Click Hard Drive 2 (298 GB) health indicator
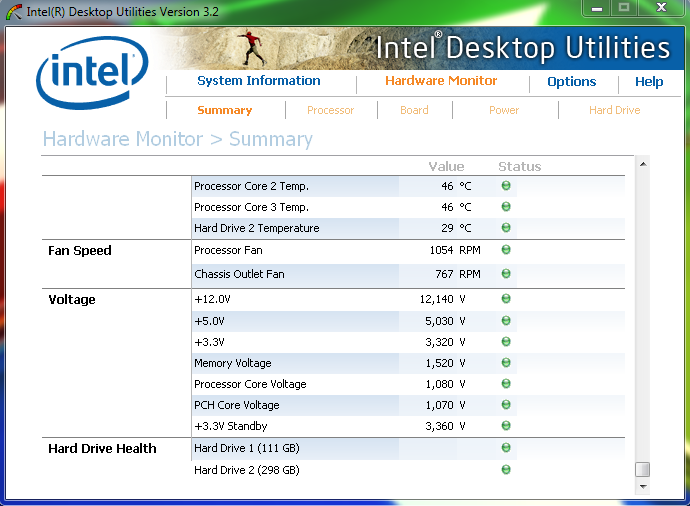Image resolution: width=690 pixels, height=506 pixels. click(x=506, y=469)
